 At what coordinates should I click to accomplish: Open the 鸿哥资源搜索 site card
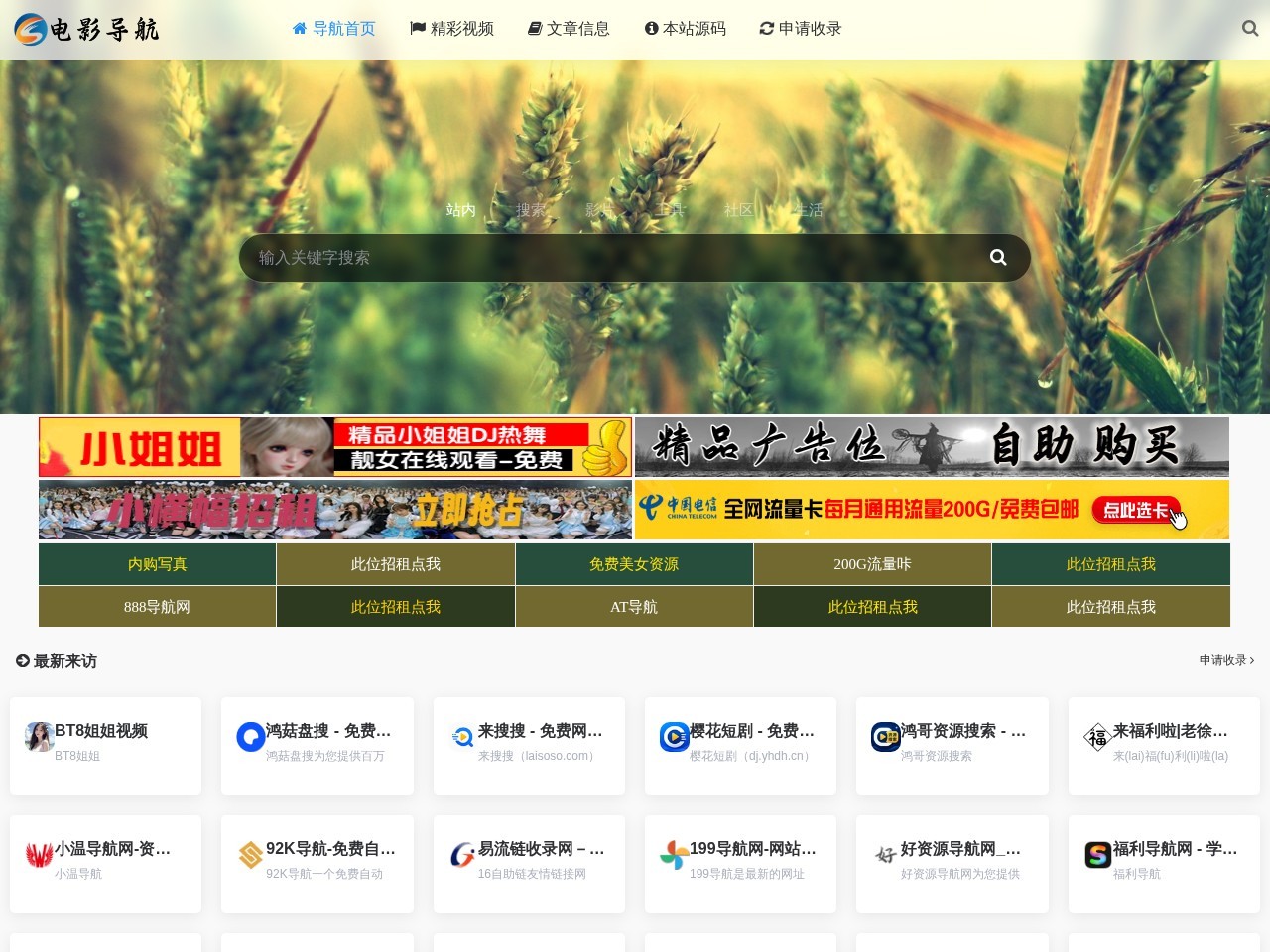952,746
